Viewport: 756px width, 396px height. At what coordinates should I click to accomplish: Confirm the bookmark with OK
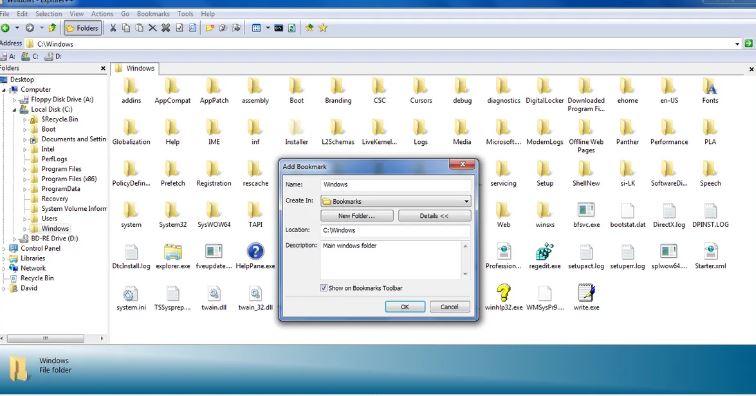(x=405, y=307)
